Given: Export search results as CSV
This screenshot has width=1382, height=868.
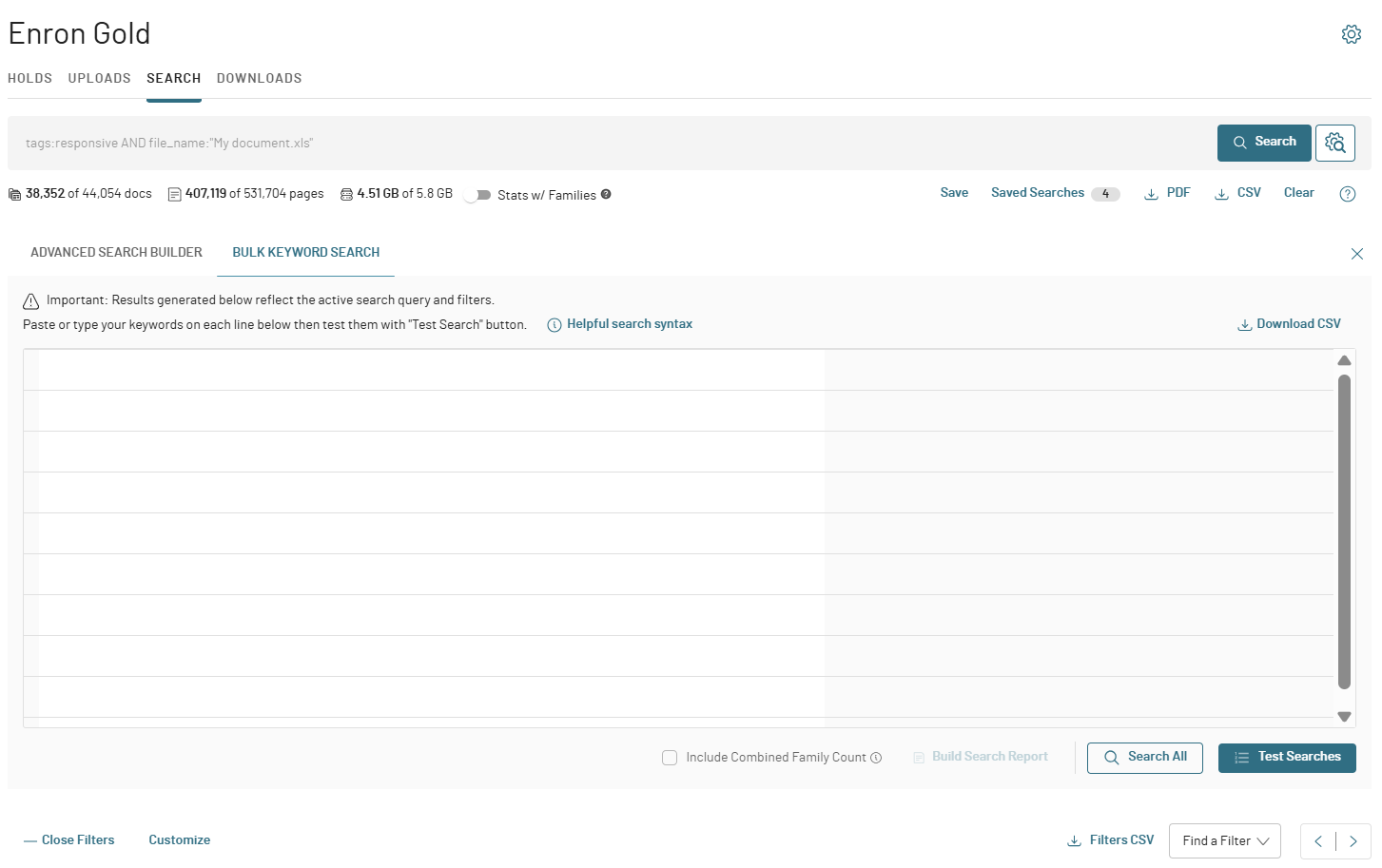Looking at the screenshot, I should [x=1237, y=193].
